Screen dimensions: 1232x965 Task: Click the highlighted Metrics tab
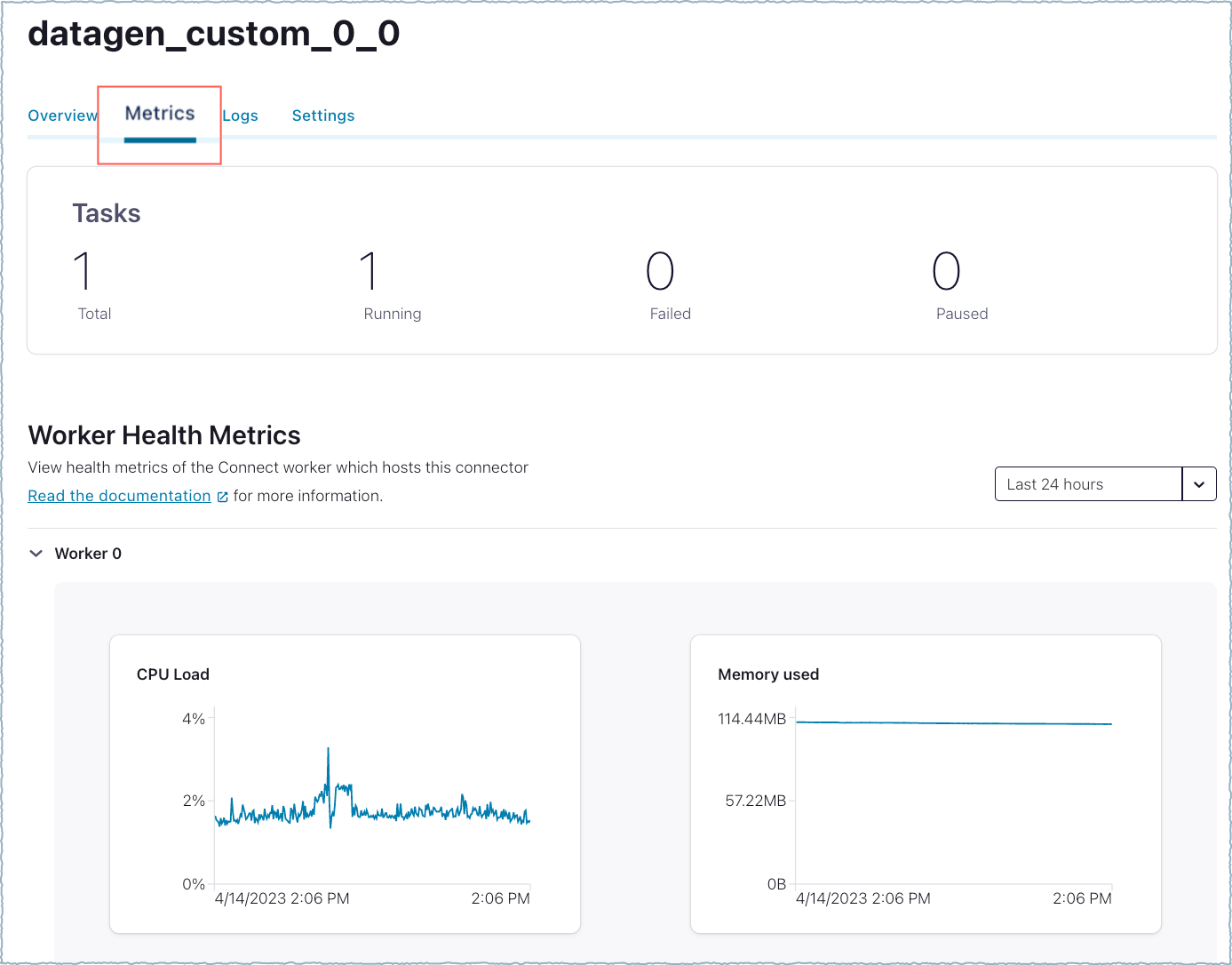click(x=160, y=113)
